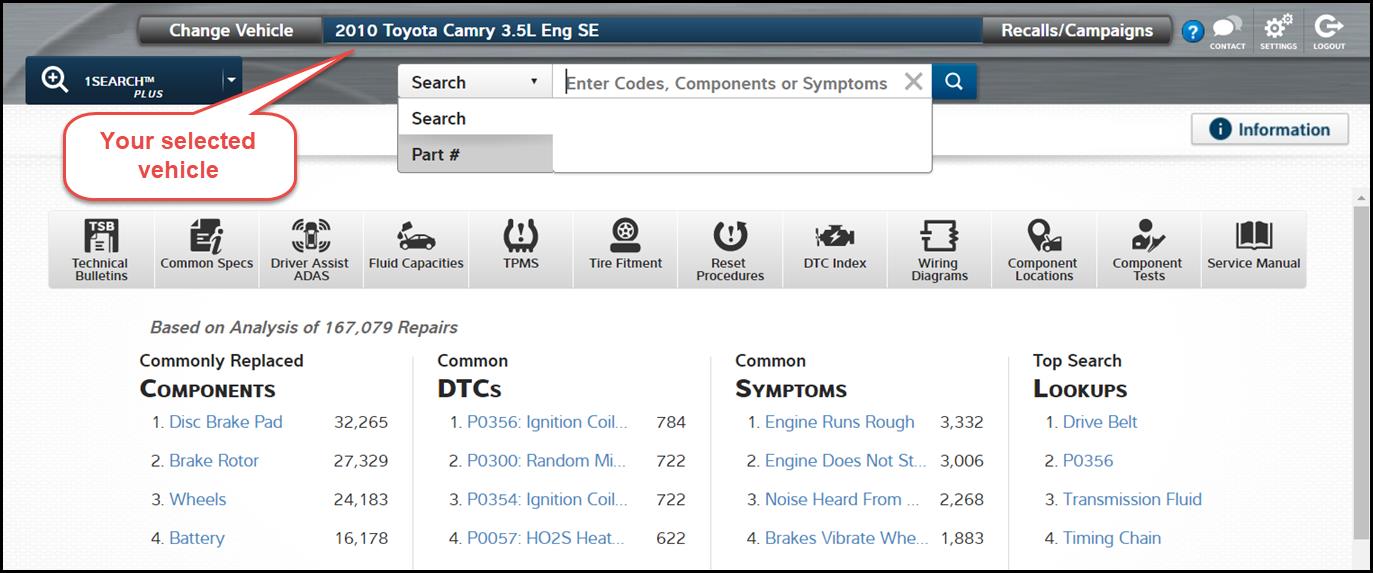Open Component Locations icon
The width and height of the screenshot is (1373, 573).
coord(1043,249)
